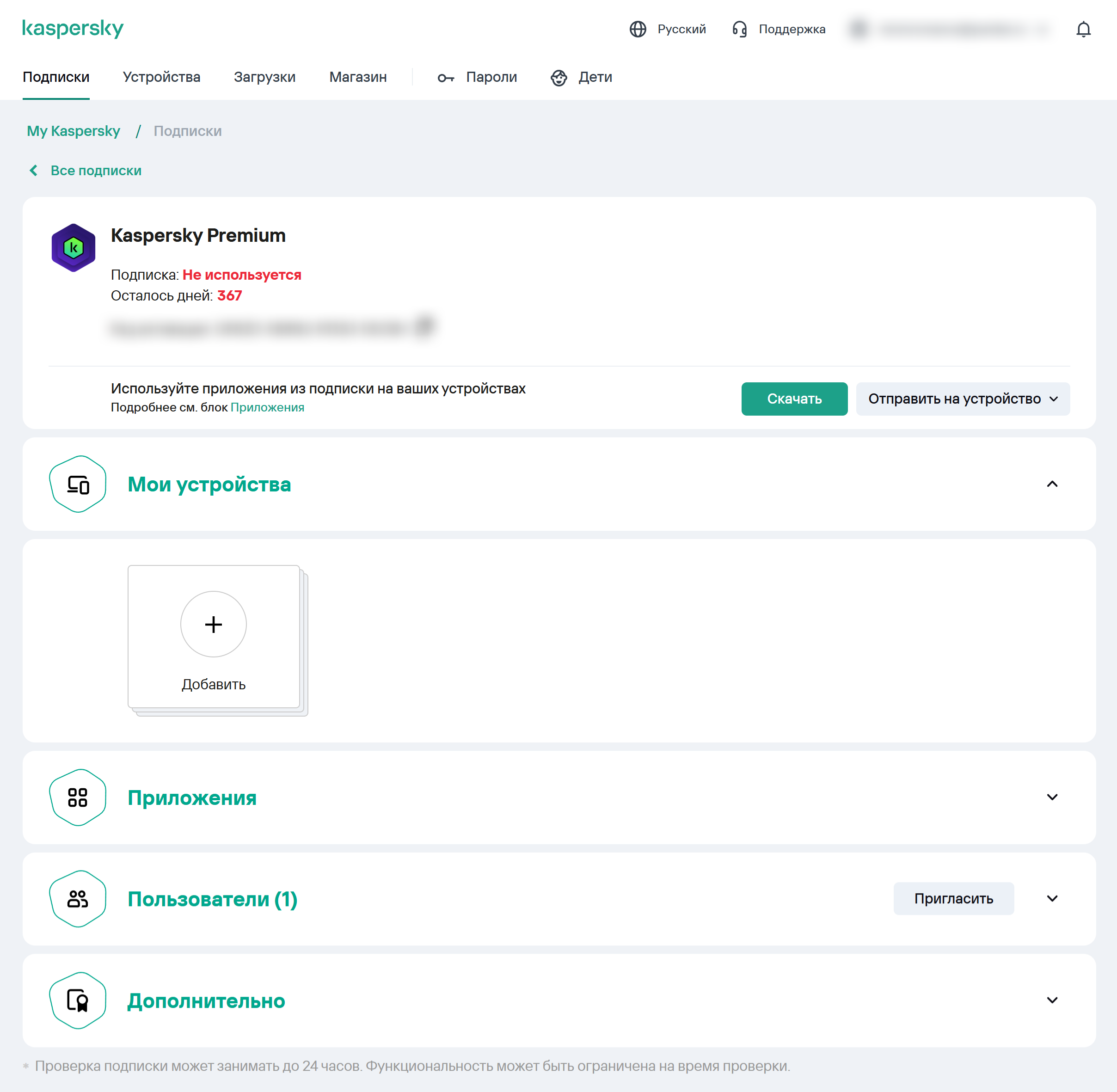The width and height of the screenshot is (1117, 1092).
Task: Click the Пригласить button
Action: coord(953,898)
